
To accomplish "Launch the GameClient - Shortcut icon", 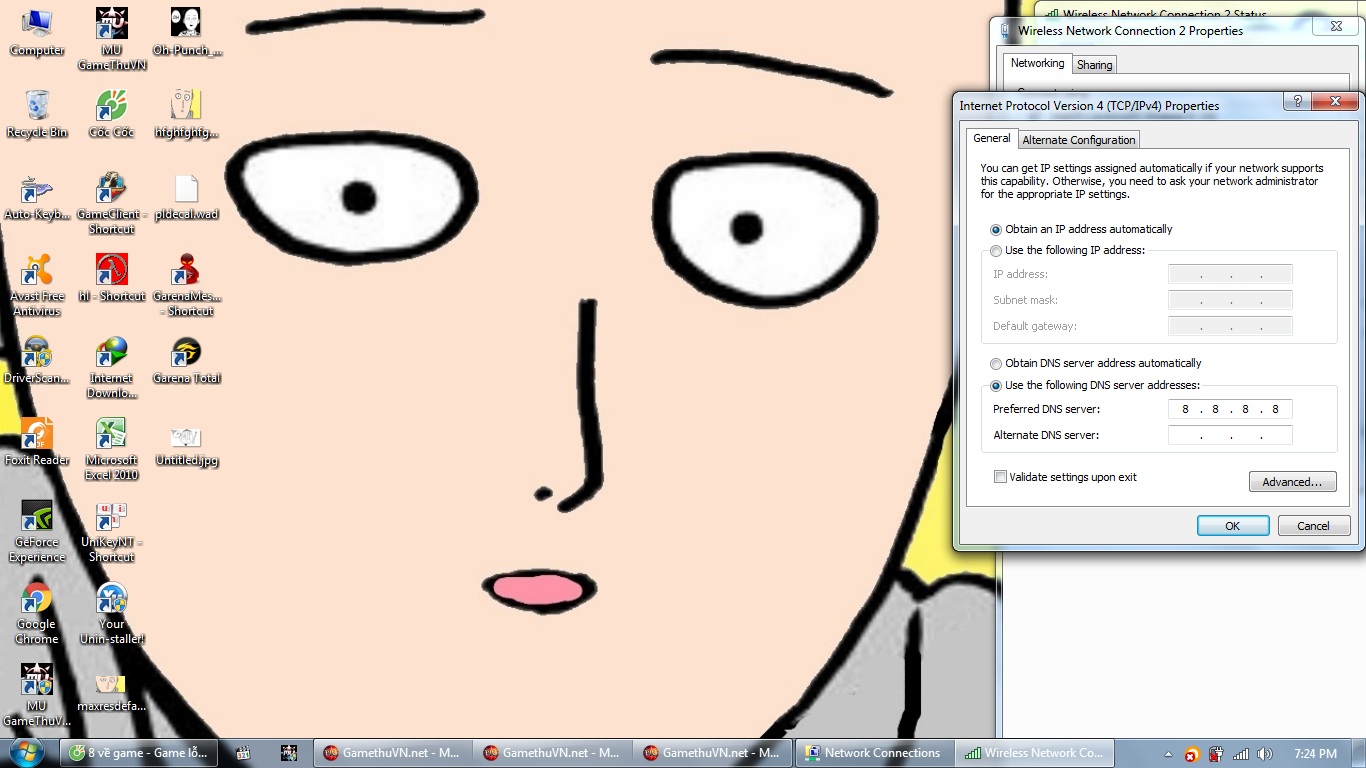I will [x=111, y=204].
